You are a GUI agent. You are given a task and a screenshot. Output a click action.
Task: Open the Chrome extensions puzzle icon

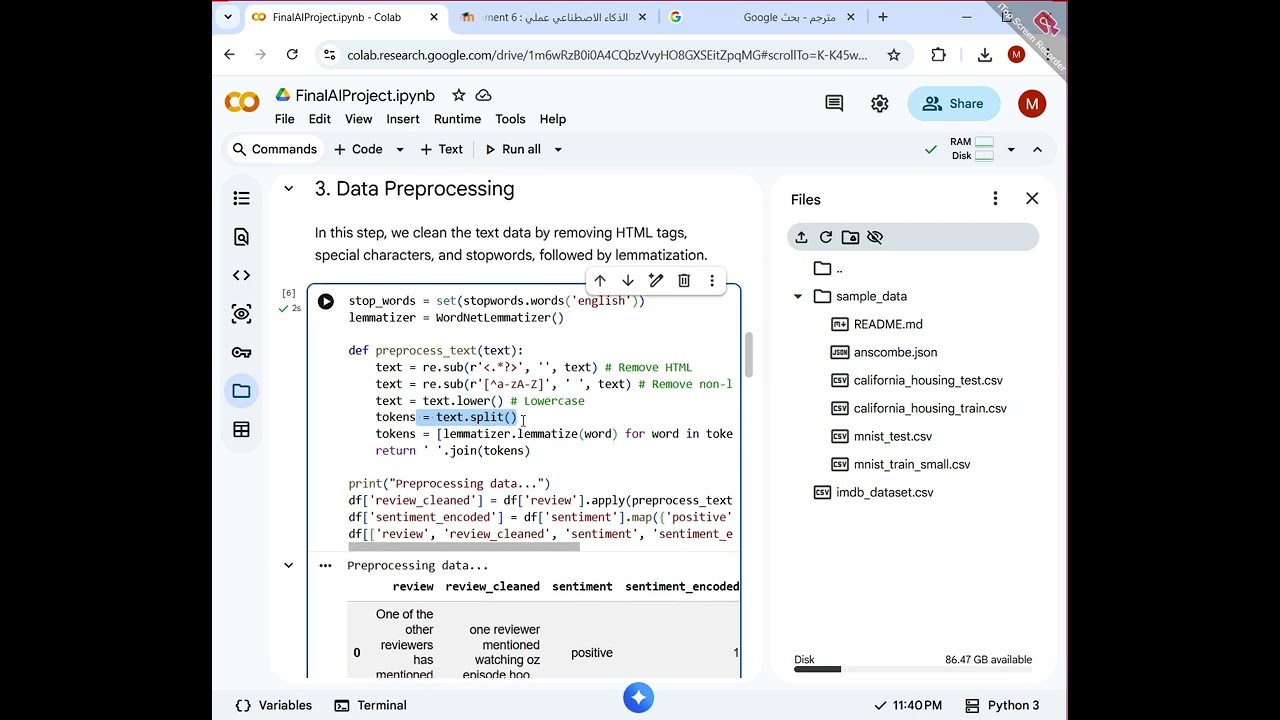[938, 55]
